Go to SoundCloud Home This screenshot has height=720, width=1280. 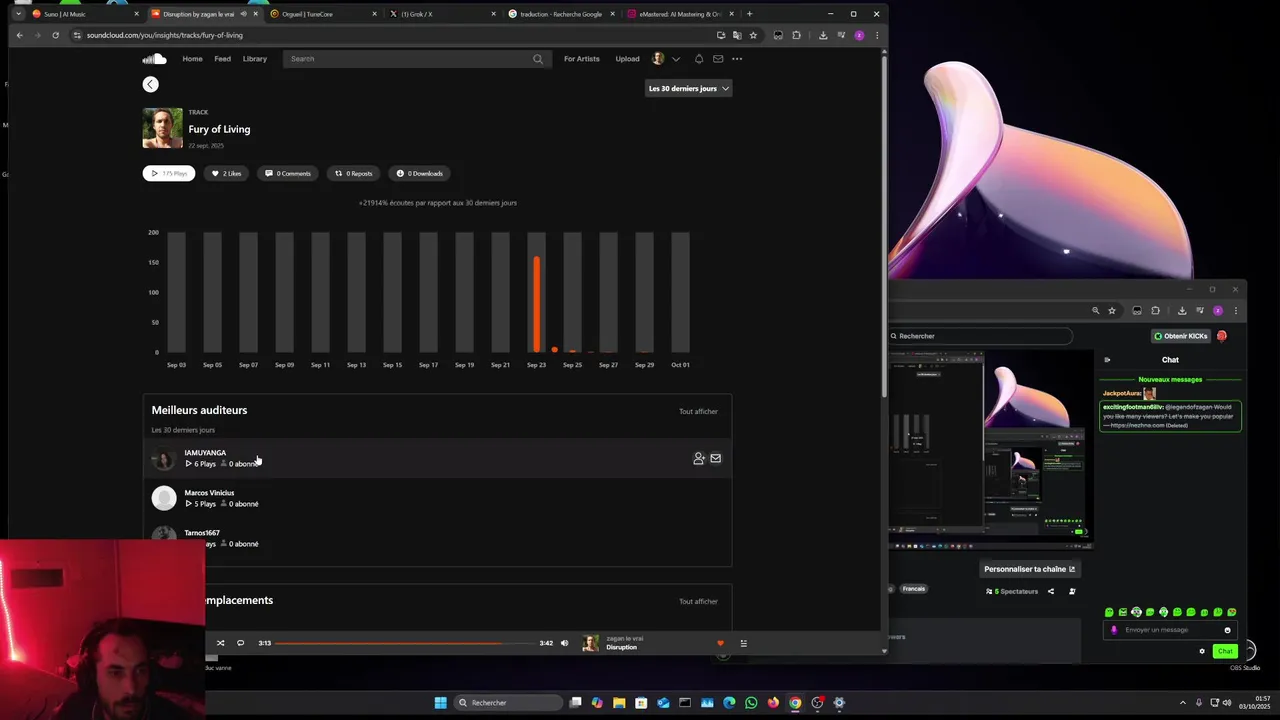(192, 59)
